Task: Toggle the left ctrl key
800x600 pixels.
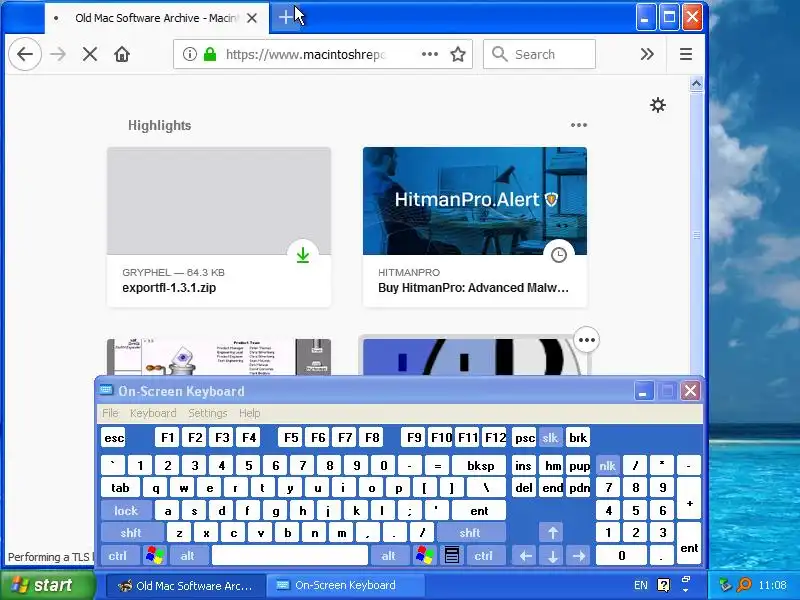Action: (x=118, y=556)
